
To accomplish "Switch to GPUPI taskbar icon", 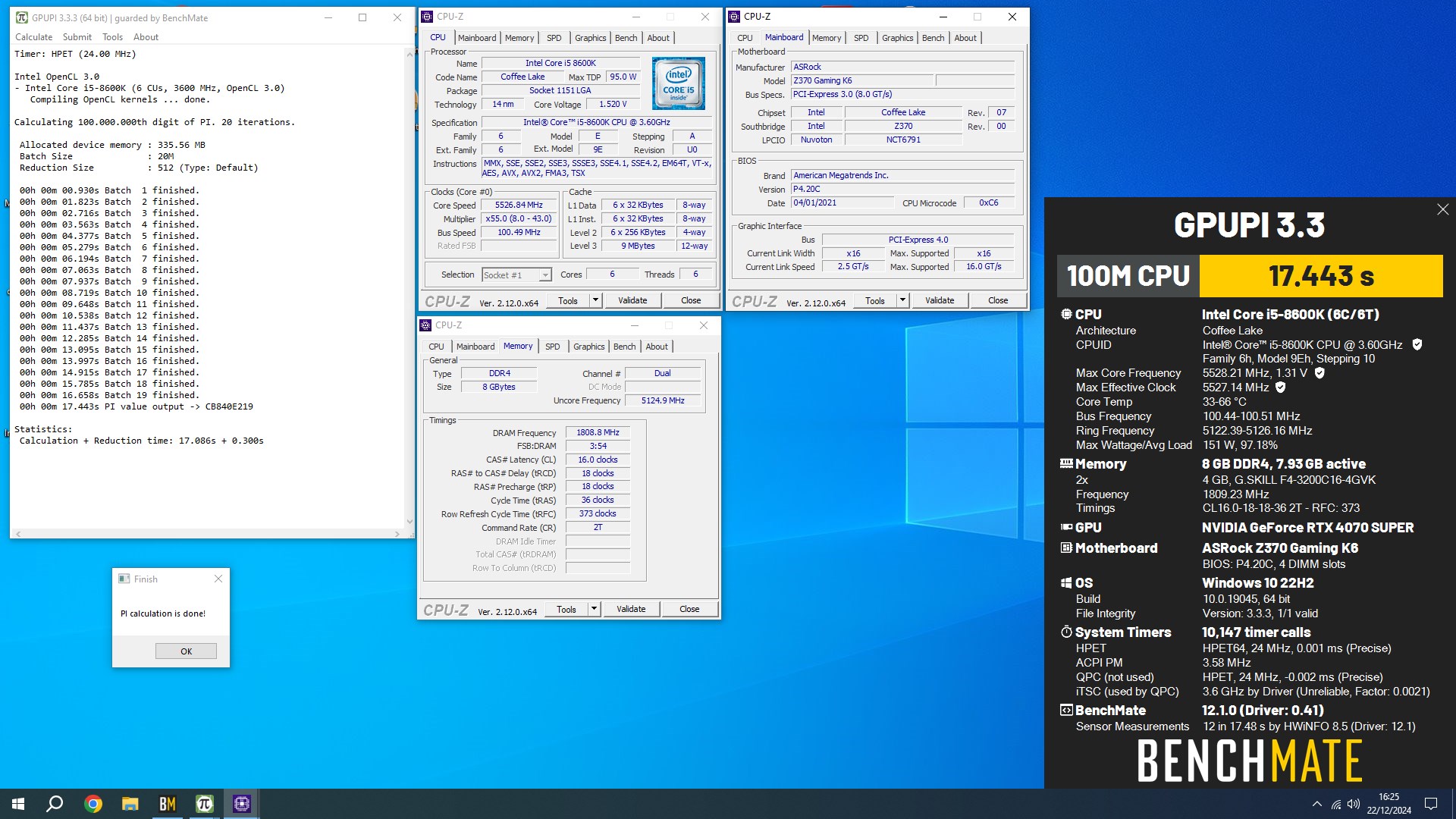I will click(x=204, y=804).
